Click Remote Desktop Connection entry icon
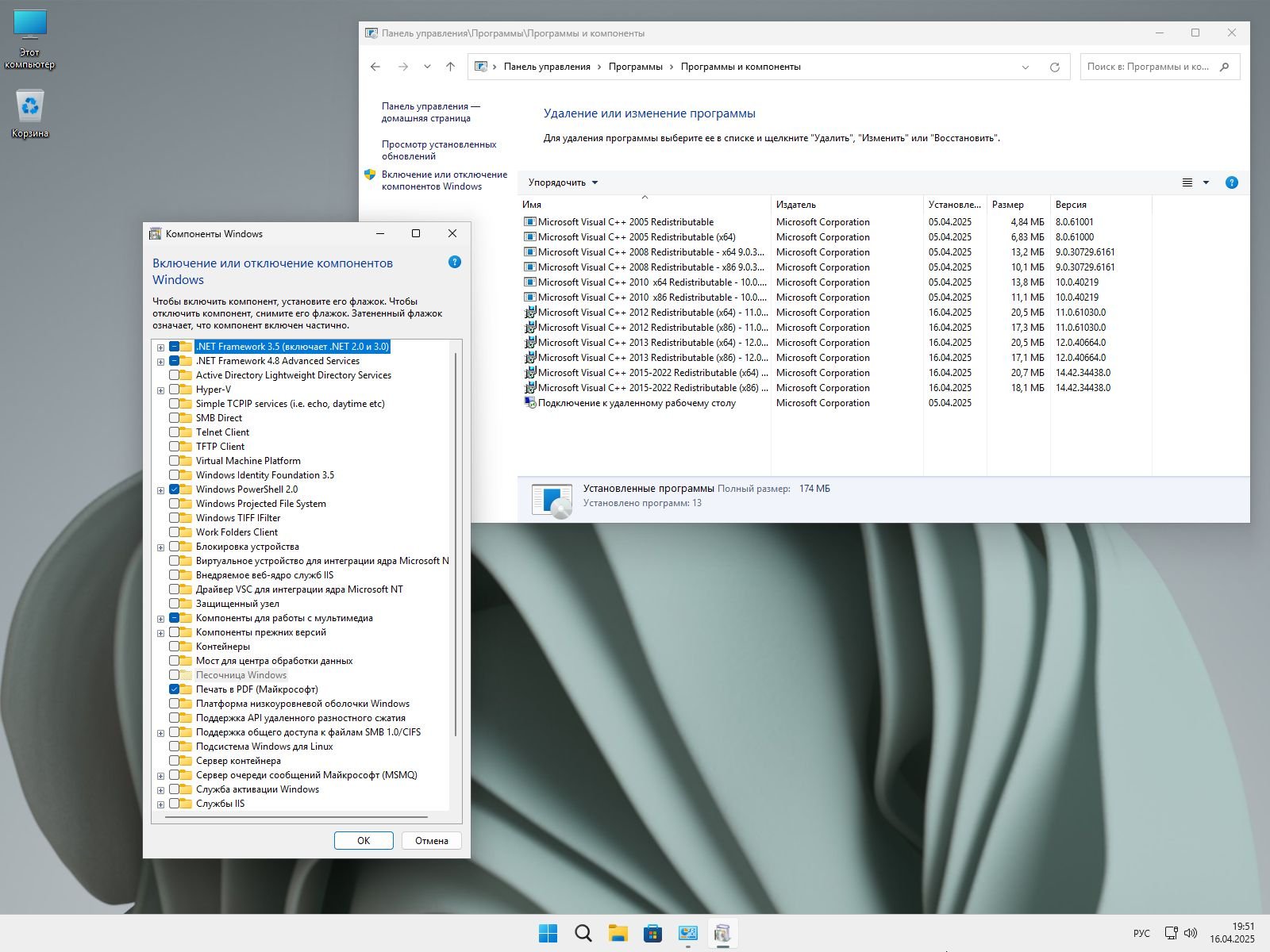 coord(530,403)
